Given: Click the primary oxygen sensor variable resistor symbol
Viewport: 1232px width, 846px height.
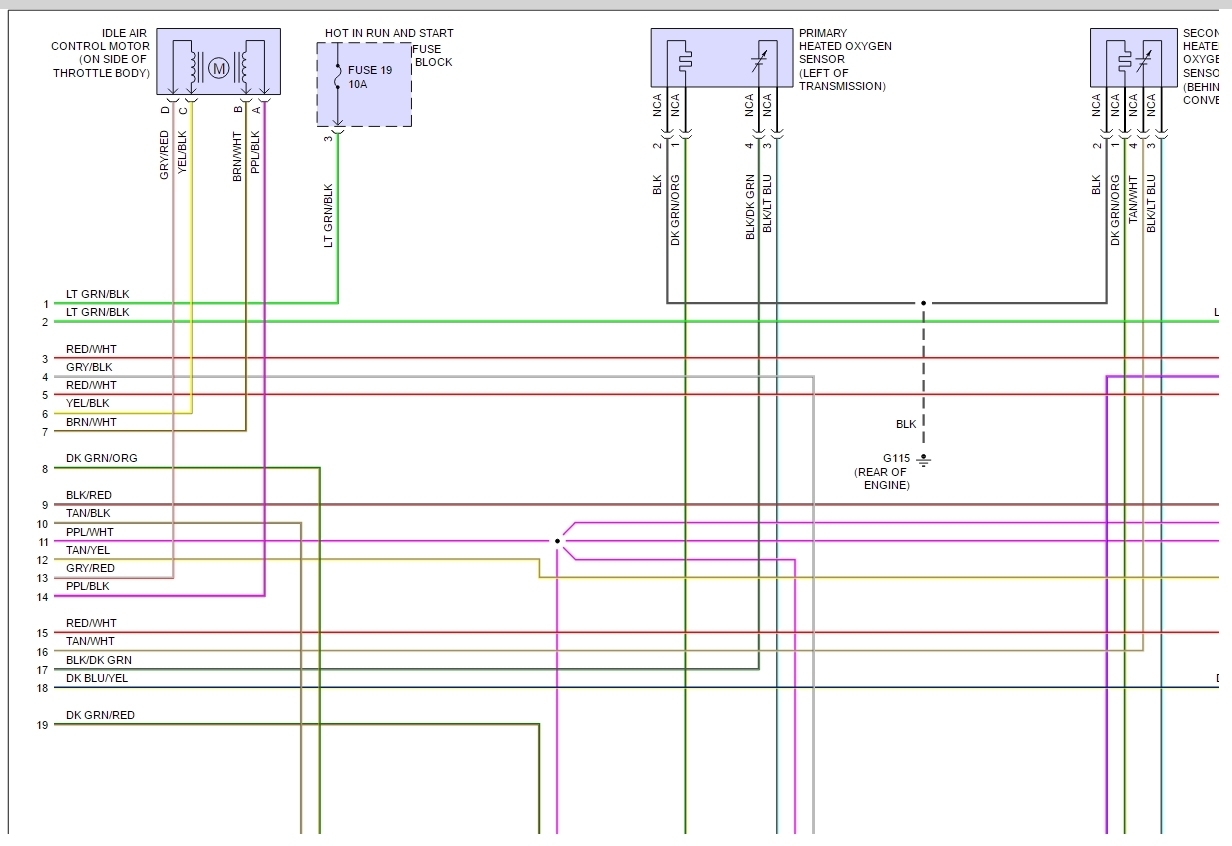Looking at the screenshot, I should coord(760,60).
